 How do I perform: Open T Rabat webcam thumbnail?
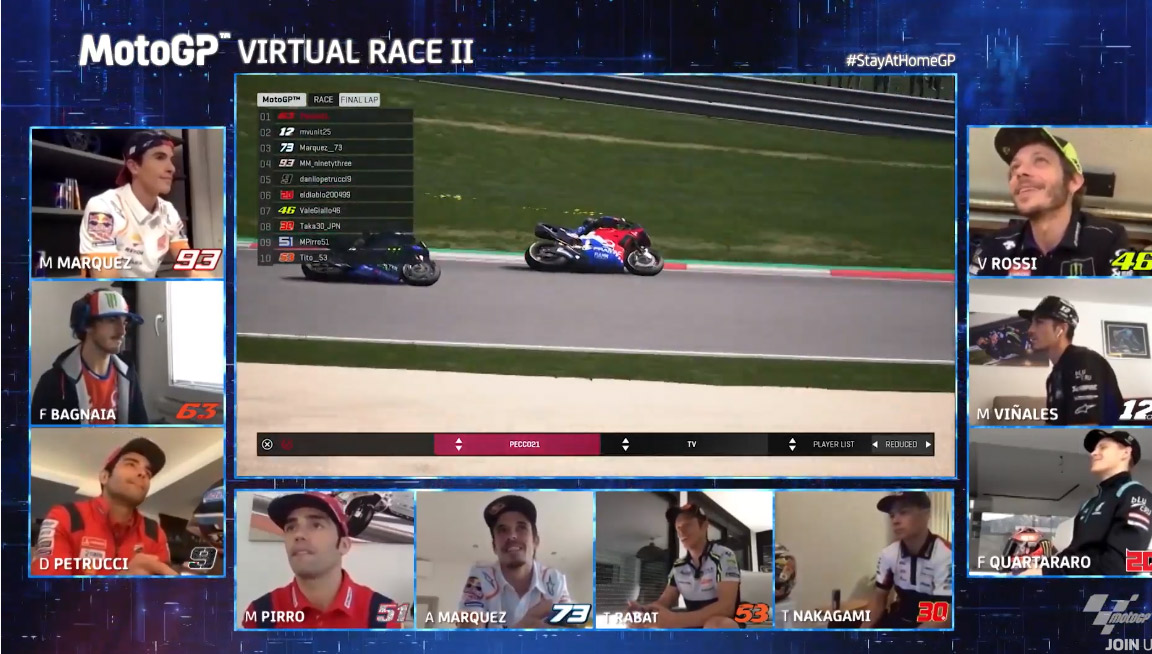click(x=684, y=559)
